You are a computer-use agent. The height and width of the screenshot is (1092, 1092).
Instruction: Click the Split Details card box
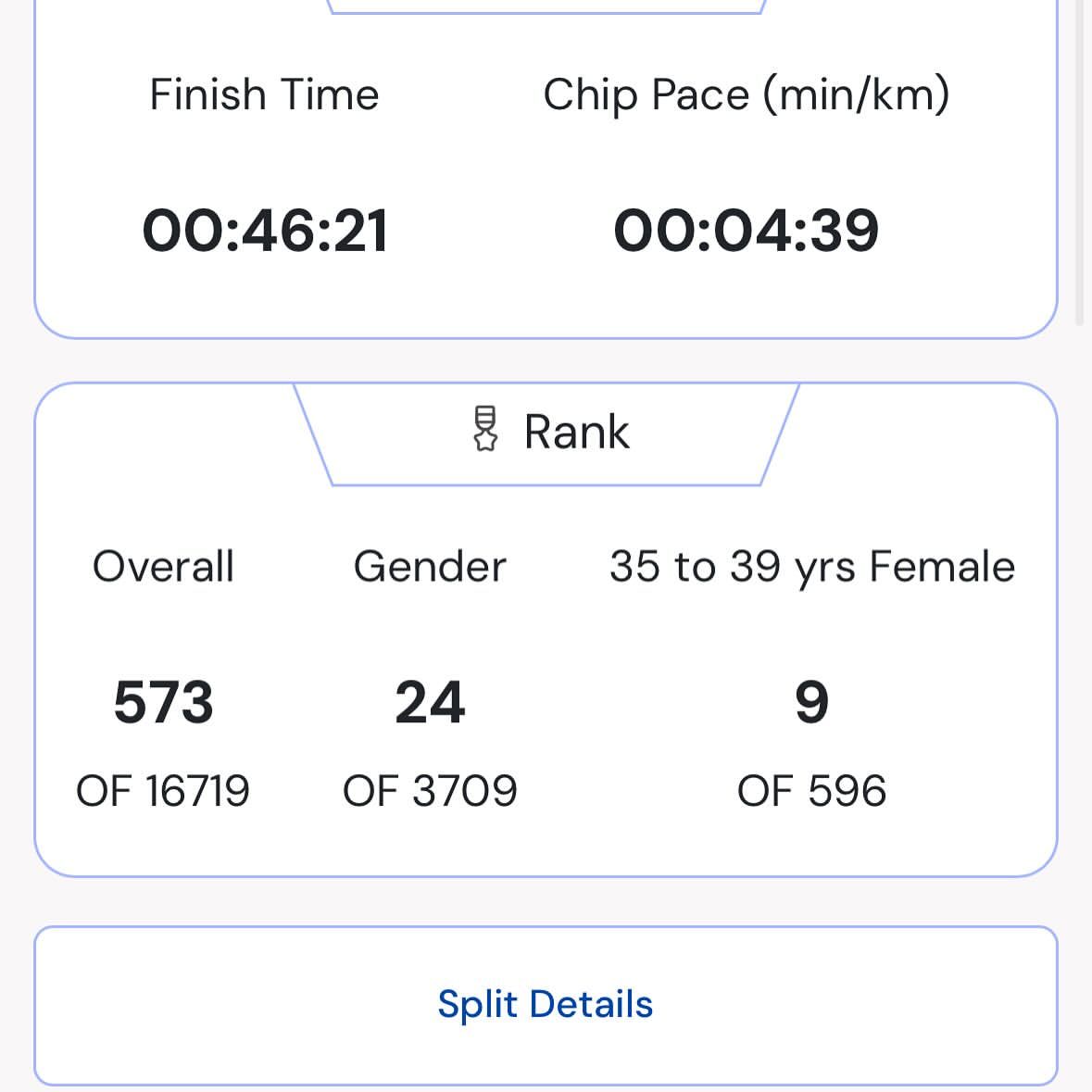(546, 1006)
